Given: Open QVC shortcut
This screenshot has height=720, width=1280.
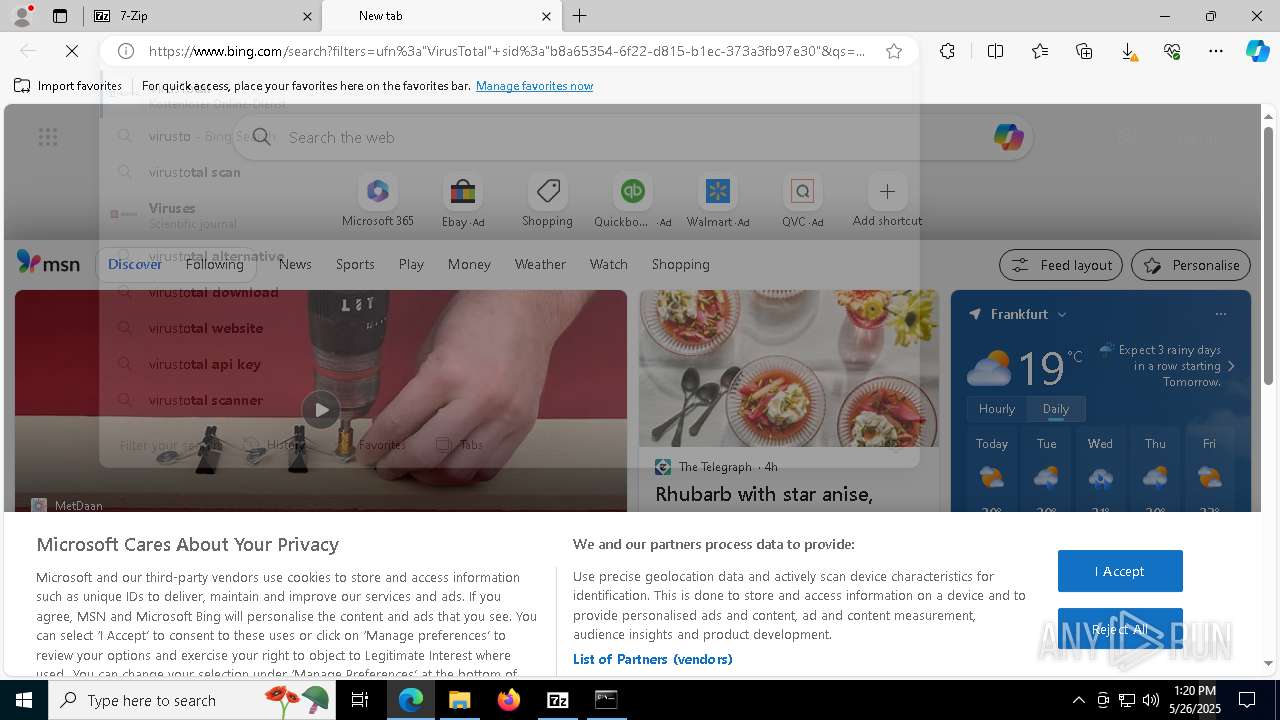Looking at the screenshot, I should point(802,202).
